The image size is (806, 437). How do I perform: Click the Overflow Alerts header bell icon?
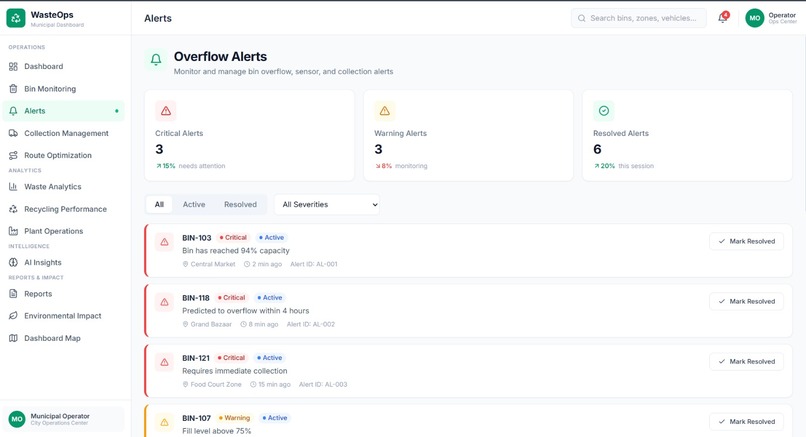(x=156, y=60)
